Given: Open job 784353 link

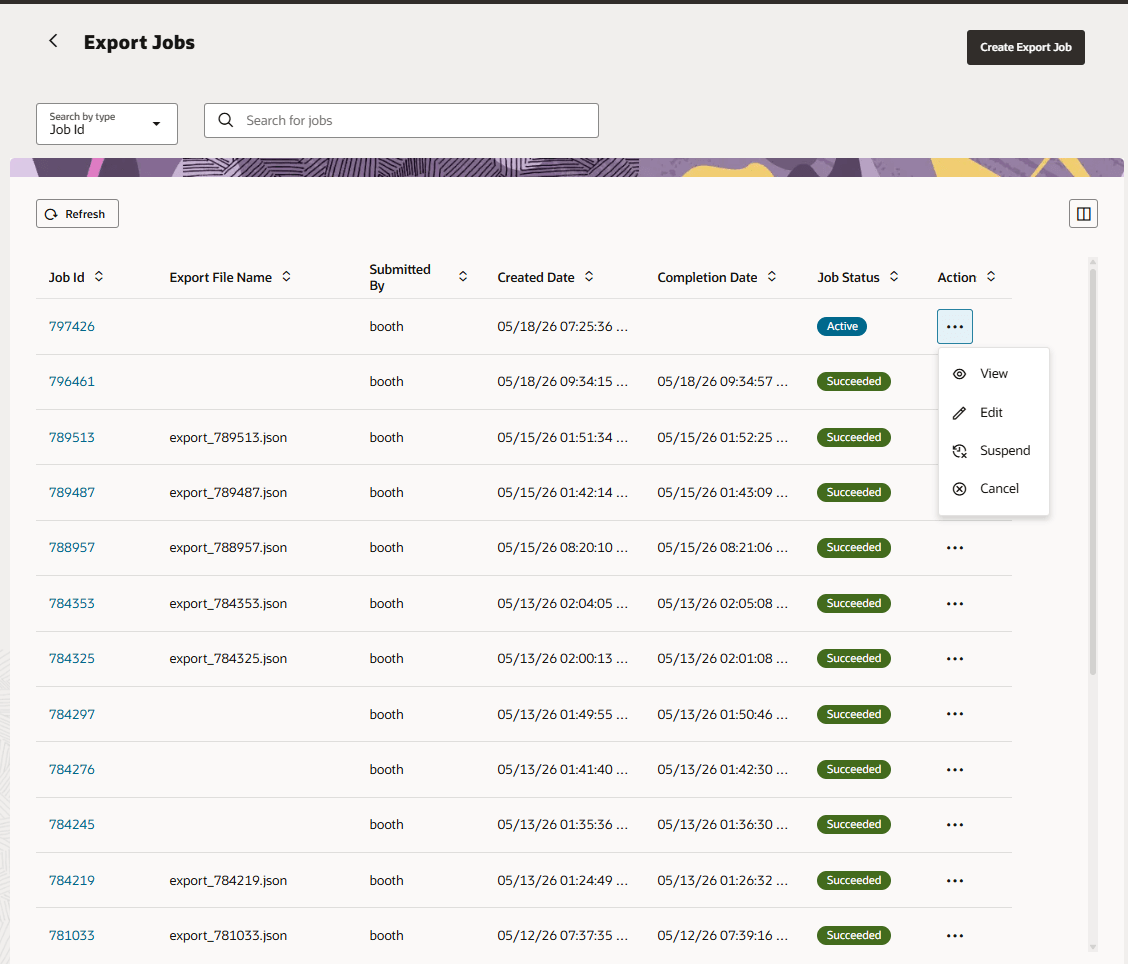Looking at the screenshot, I should click(72, 604).
